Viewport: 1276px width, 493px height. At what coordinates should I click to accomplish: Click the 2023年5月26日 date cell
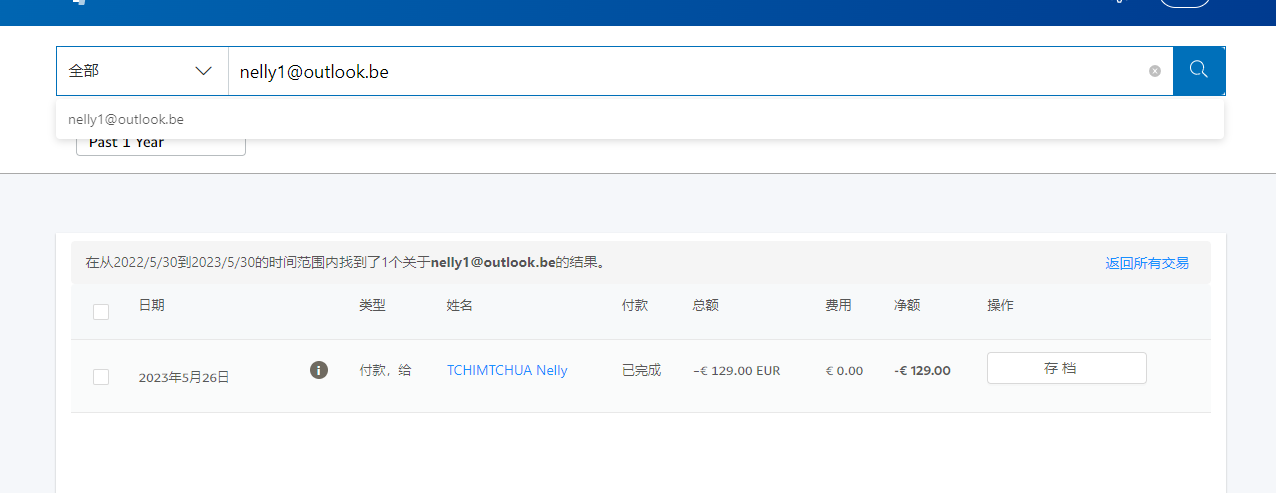[184, 377]
